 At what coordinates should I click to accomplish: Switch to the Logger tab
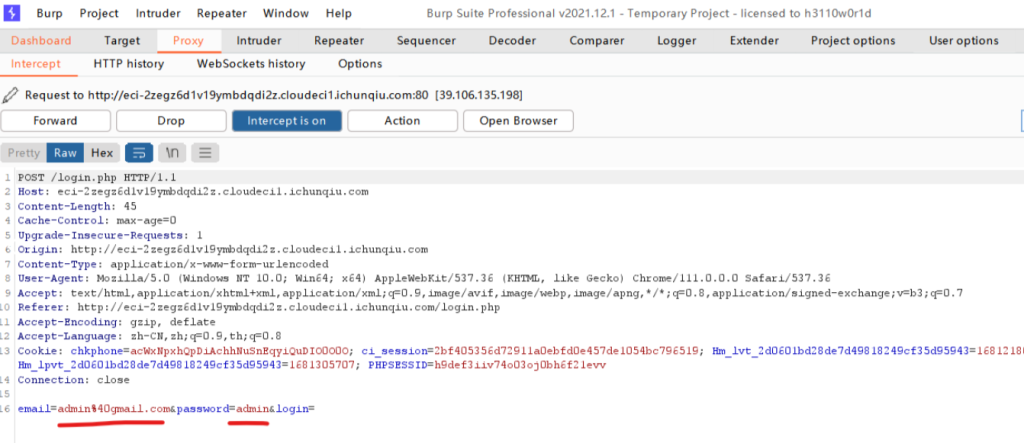[x=677, y=41]
